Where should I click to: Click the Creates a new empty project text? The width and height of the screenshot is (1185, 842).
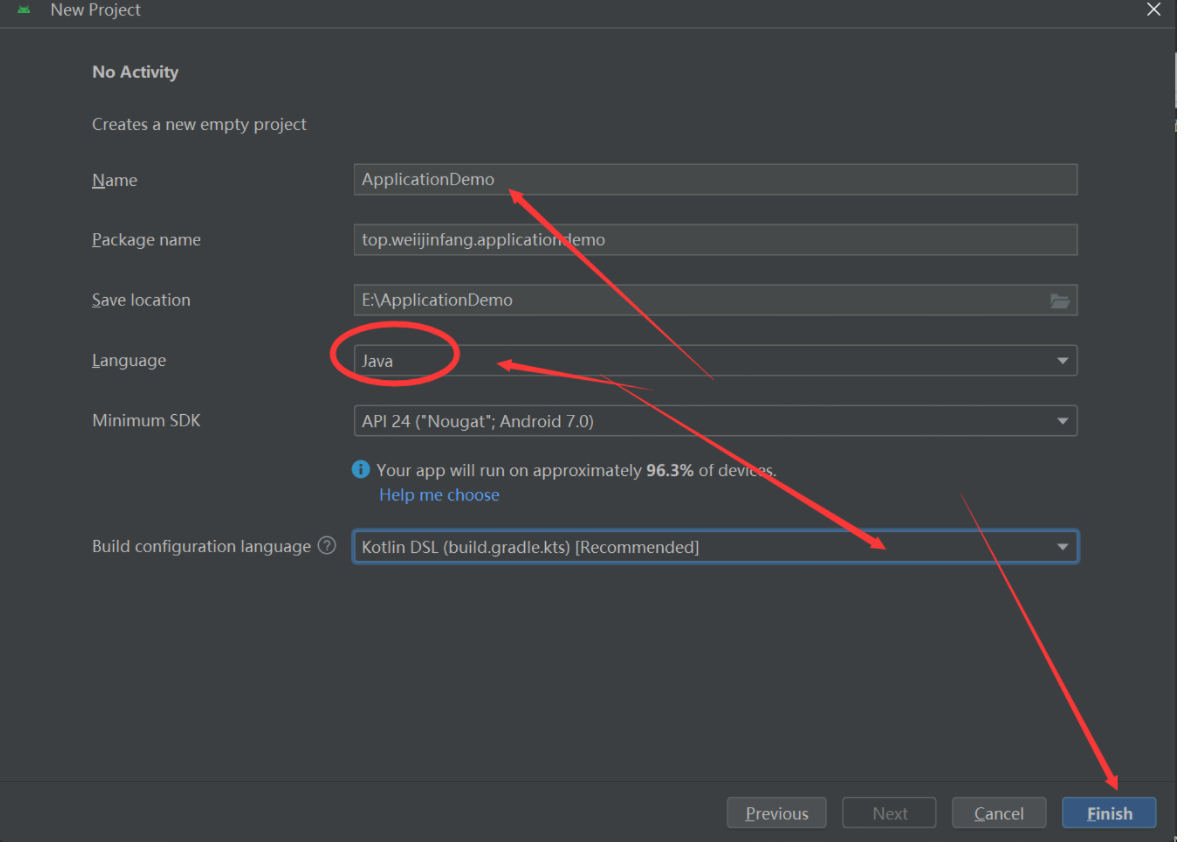[199, 125]
